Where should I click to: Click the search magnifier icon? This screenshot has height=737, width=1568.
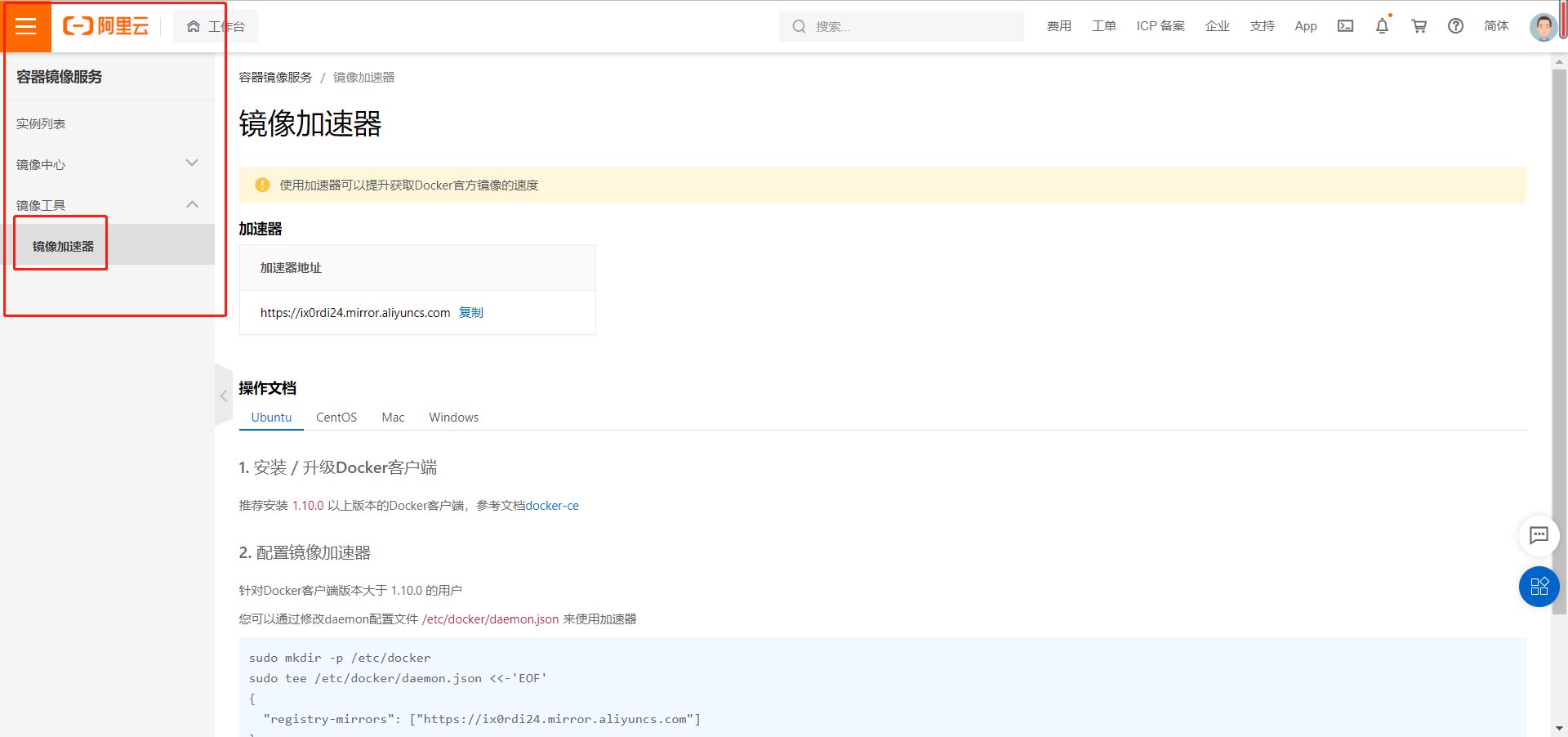click(799, 26)
